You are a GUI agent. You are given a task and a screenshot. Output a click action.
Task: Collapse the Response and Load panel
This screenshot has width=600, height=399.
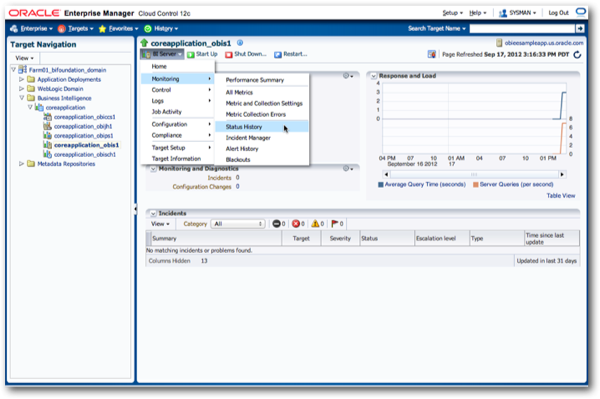373,76
